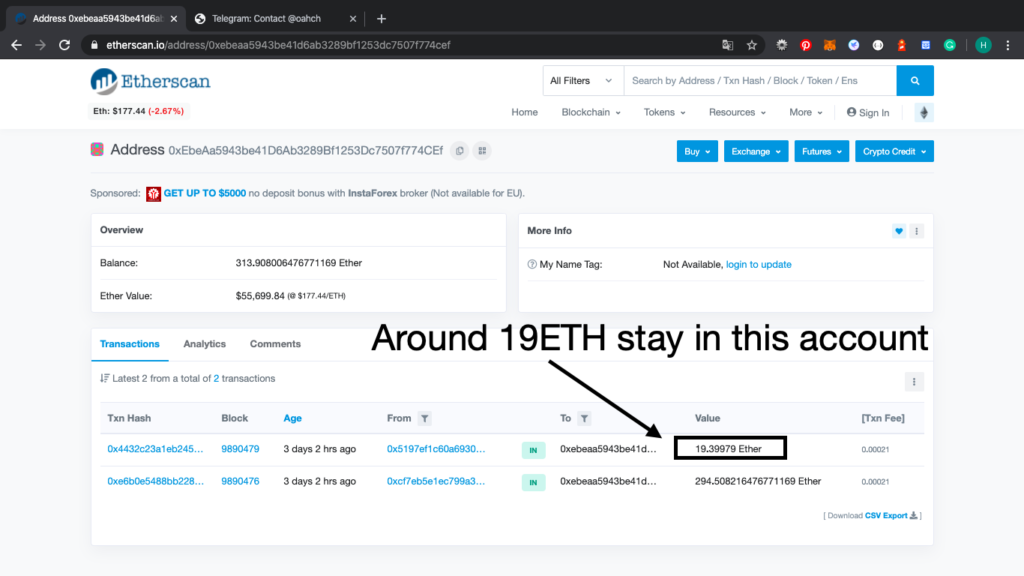Click GET UP TO $5000 sponsored link

(204, 193)
